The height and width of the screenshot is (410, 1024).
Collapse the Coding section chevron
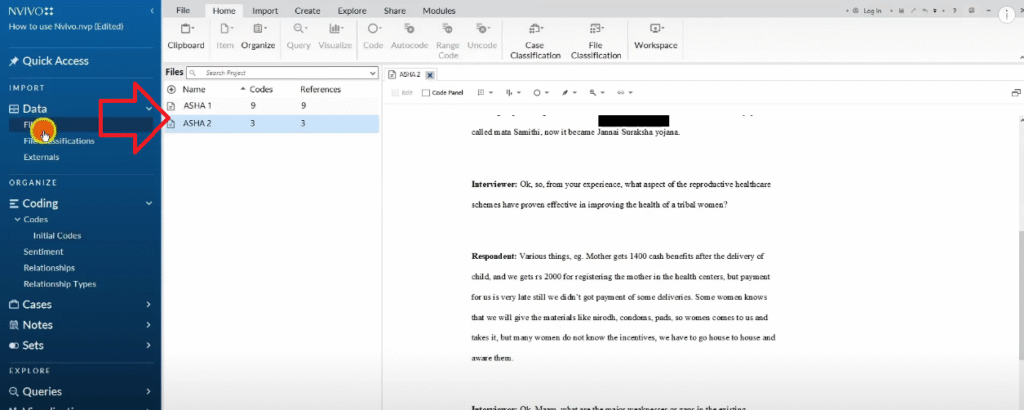pos(149,203)
